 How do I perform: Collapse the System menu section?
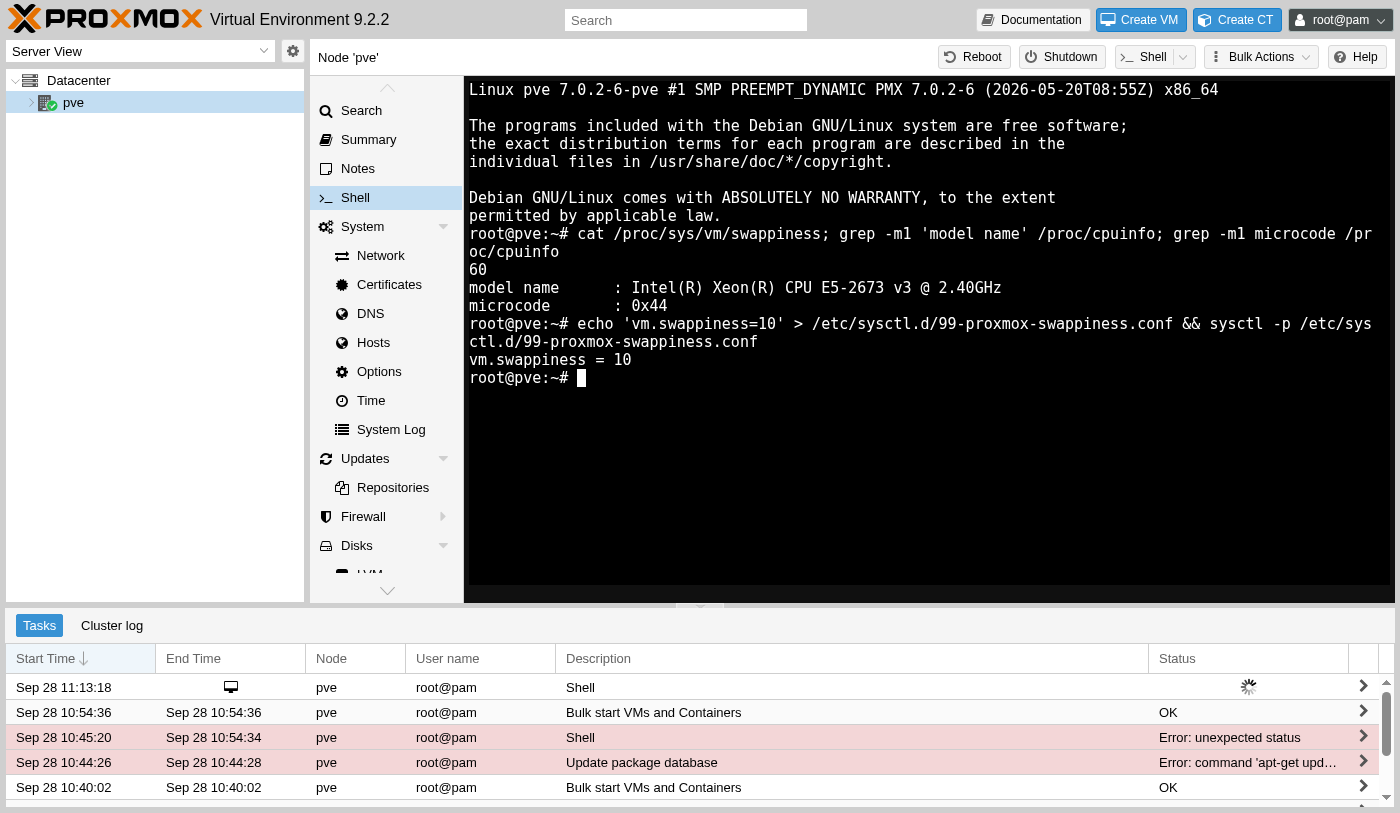[x=443, y=227]
